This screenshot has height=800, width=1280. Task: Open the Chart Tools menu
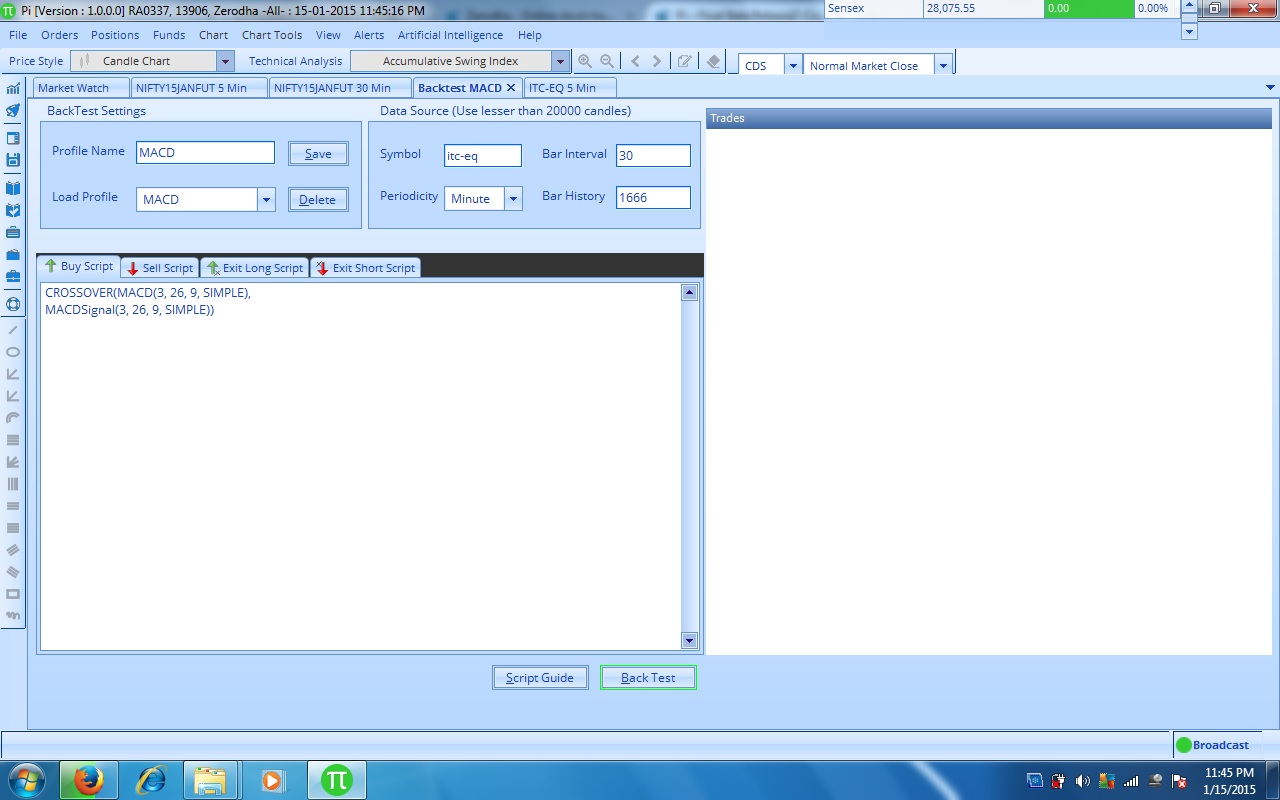coord(272,35)
